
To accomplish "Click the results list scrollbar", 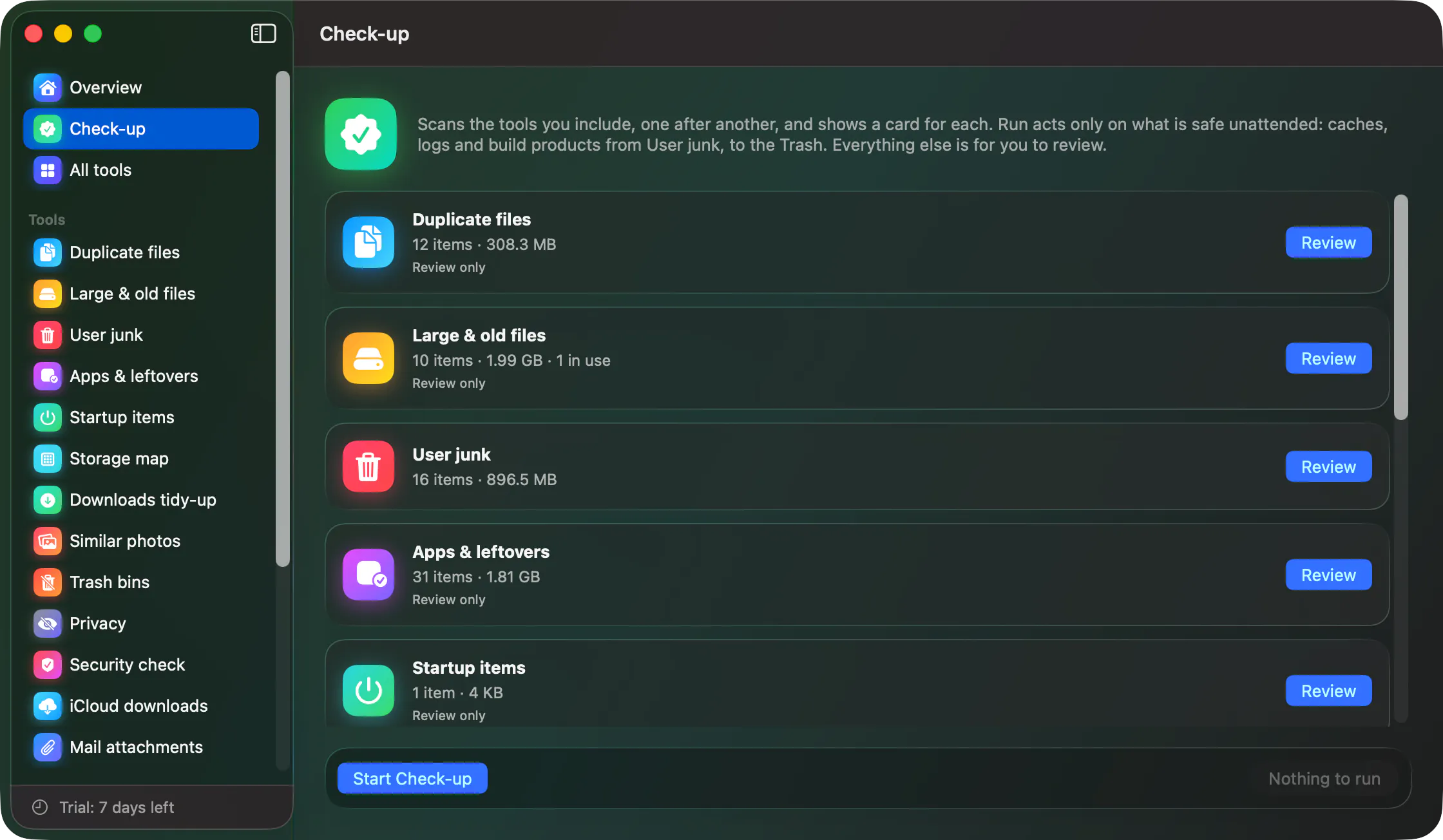I will (x=1401, y=307).
